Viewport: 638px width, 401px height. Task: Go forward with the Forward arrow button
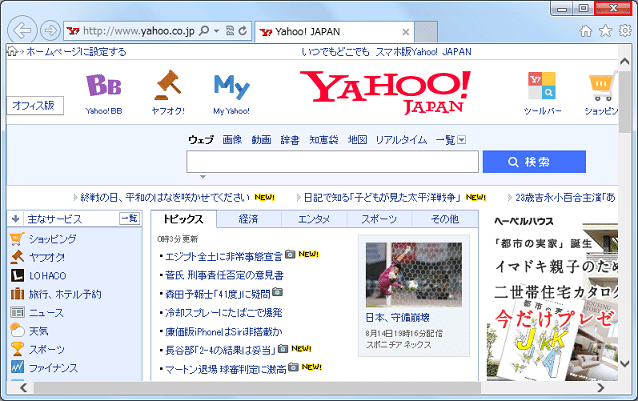click(50, 31)
